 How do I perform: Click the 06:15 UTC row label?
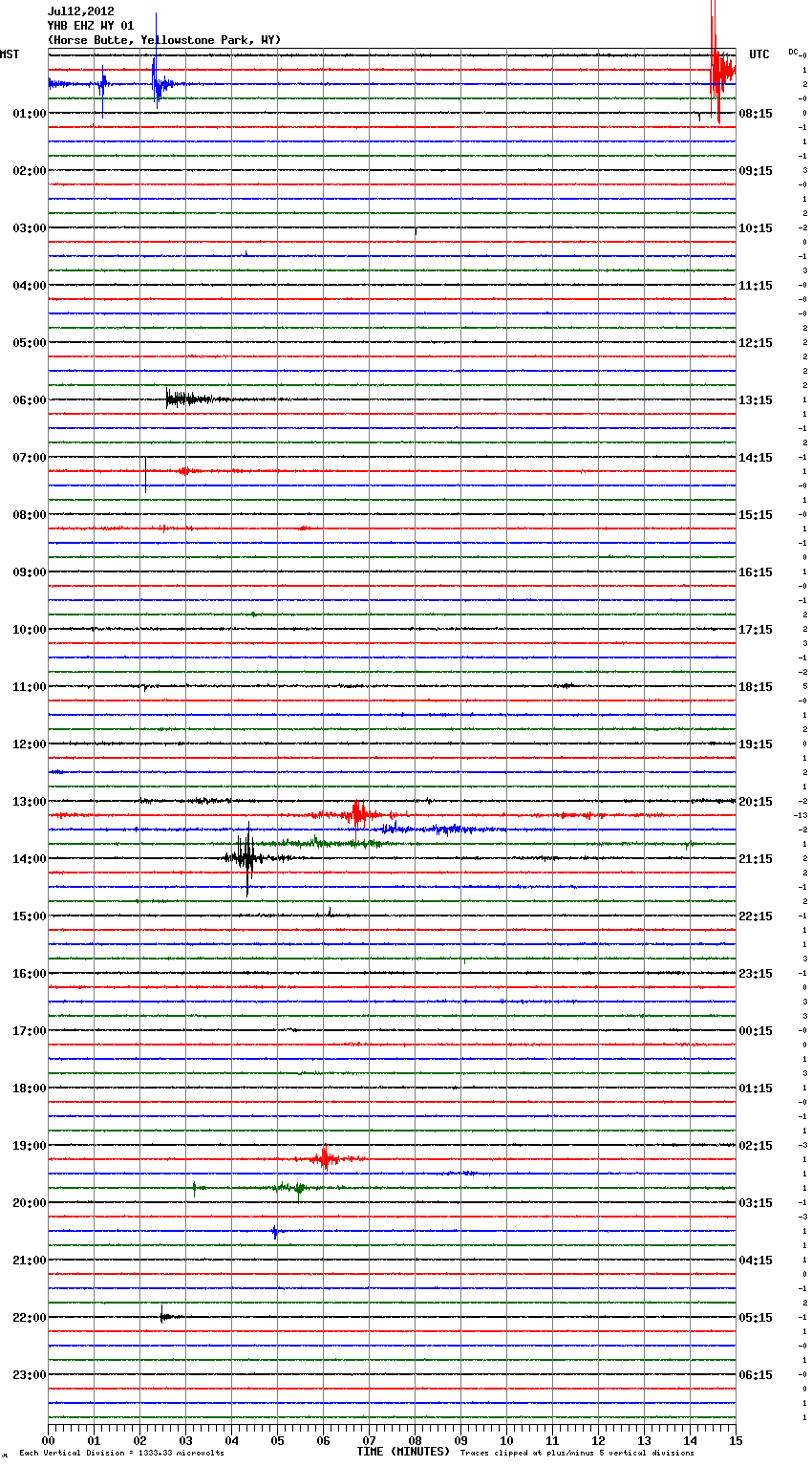(x=756, y=1375)
